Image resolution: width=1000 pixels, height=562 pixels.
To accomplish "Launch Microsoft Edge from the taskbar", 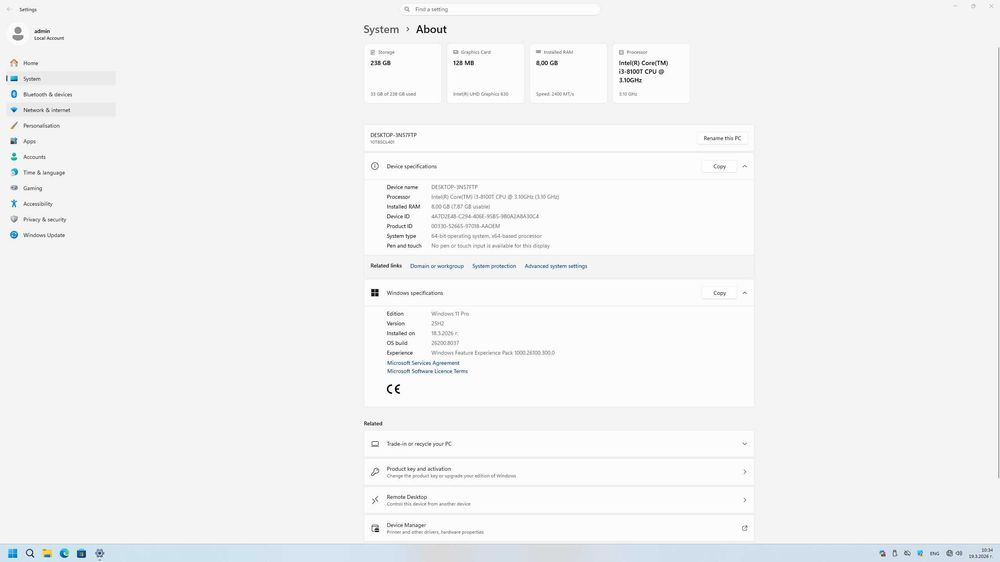I will tap(64, 553).
